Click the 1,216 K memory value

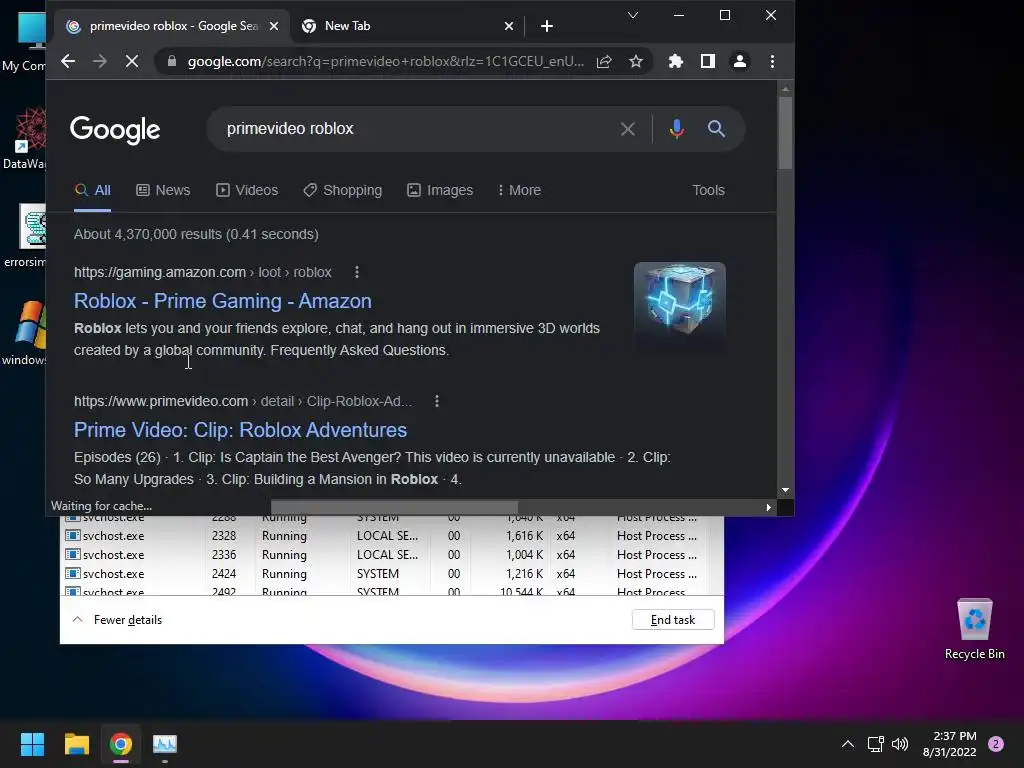coord(524,573)
